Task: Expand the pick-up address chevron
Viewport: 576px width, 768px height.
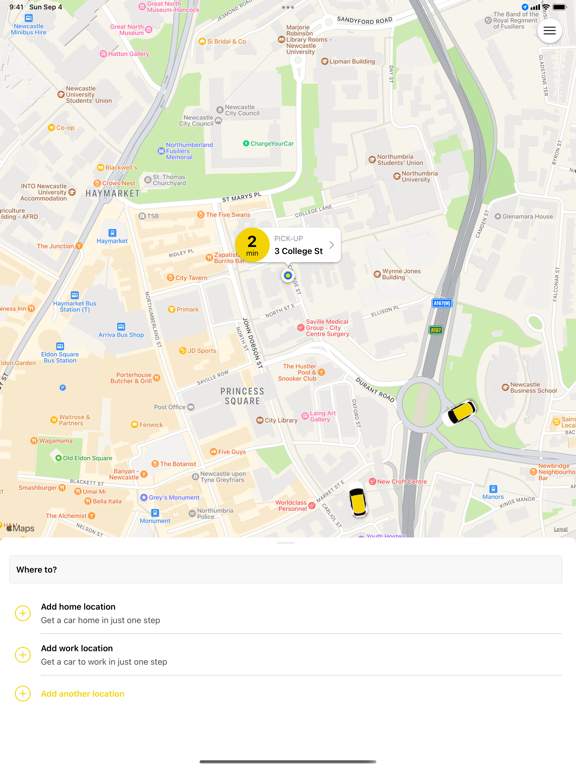Action: [332, 245]
